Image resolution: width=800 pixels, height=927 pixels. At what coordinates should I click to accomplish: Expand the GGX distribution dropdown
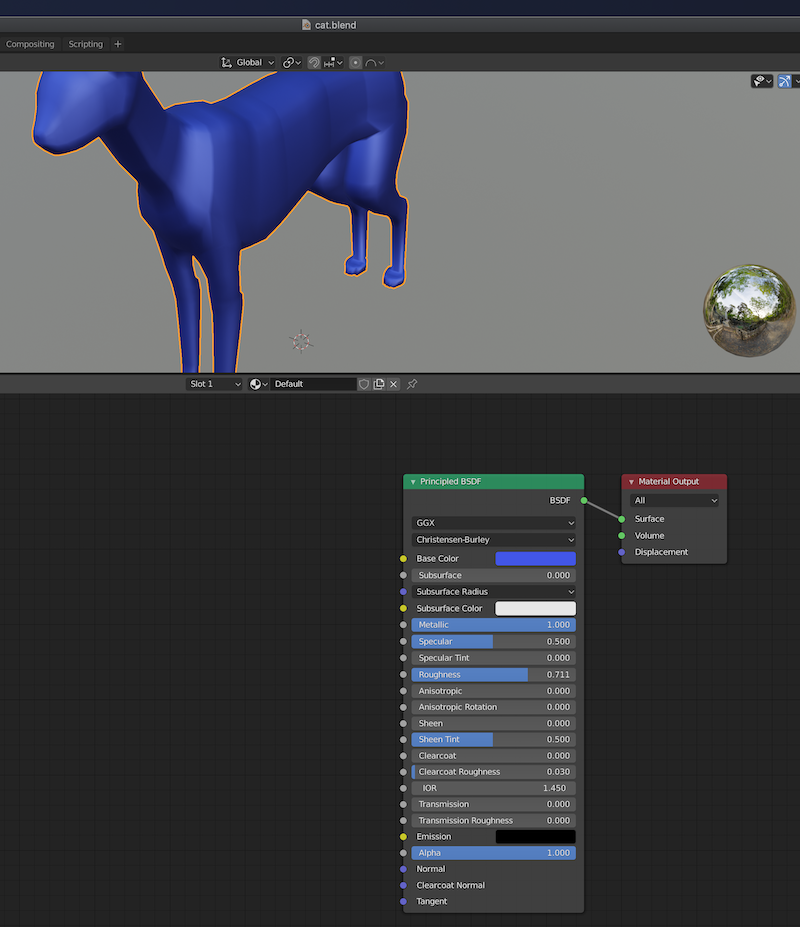click(x=494, y=523)
